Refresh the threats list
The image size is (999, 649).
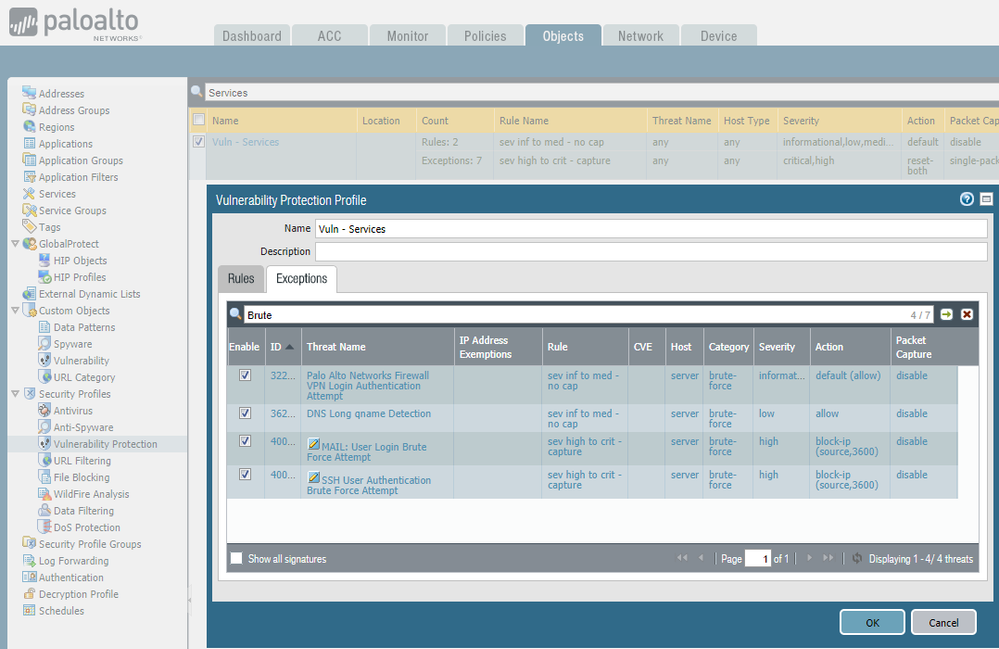pos(858,558)
